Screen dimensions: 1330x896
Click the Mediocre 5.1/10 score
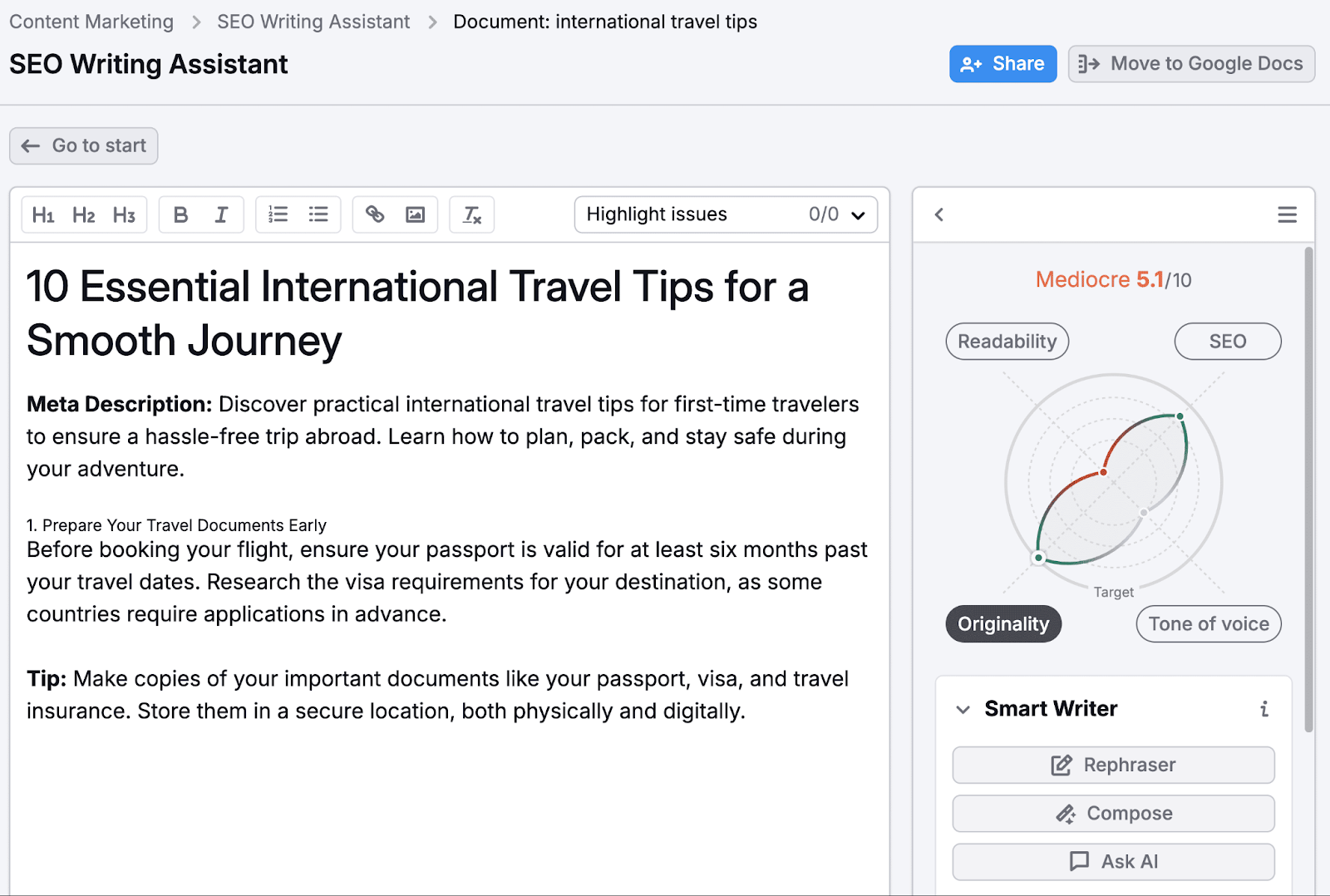1113,279
